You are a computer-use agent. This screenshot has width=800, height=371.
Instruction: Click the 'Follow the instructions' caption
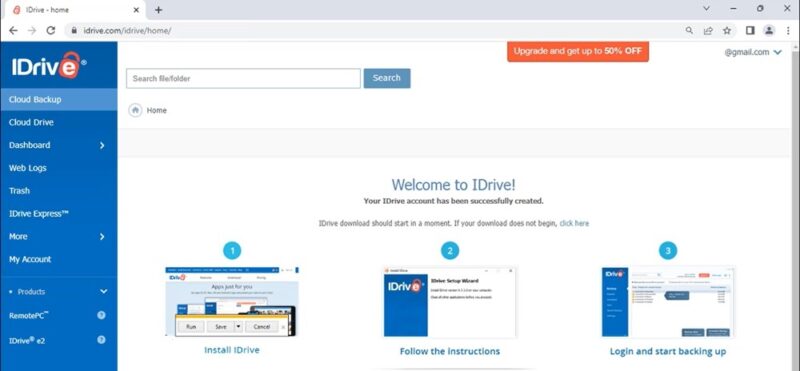coord(450,351)
